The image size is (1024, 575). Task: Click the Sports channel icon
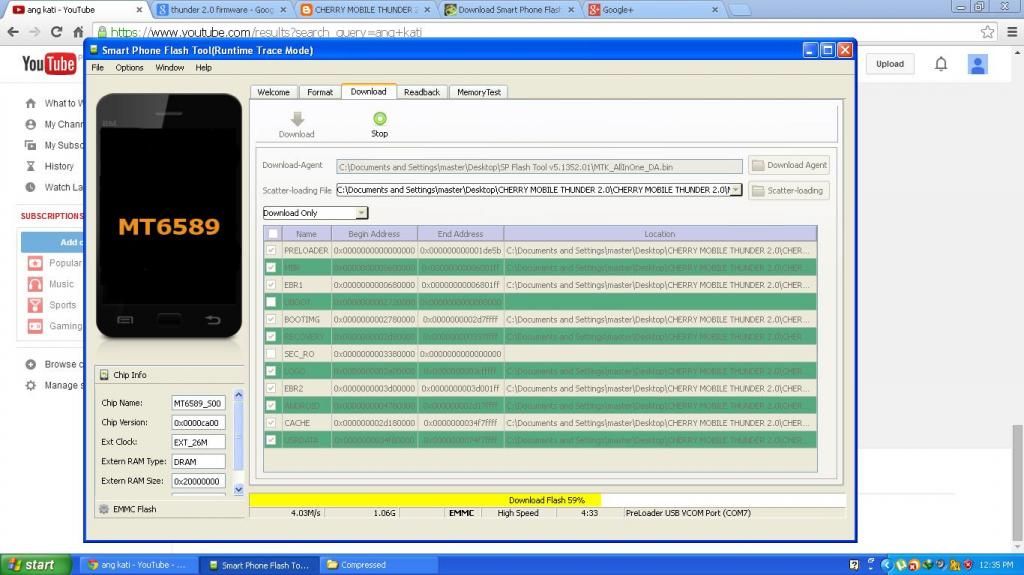tap(35, 304)
